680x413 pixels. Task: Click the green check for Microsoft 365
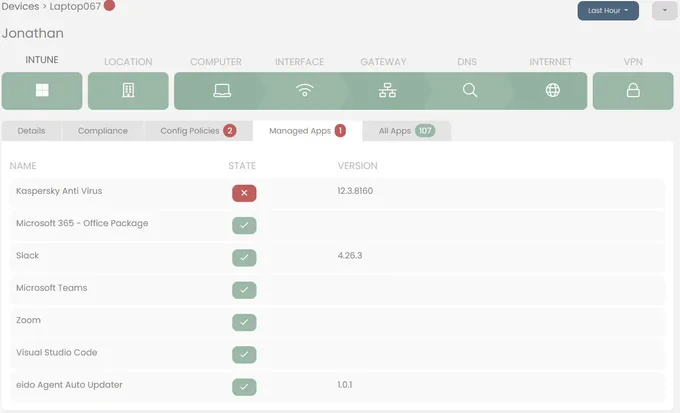244,225
